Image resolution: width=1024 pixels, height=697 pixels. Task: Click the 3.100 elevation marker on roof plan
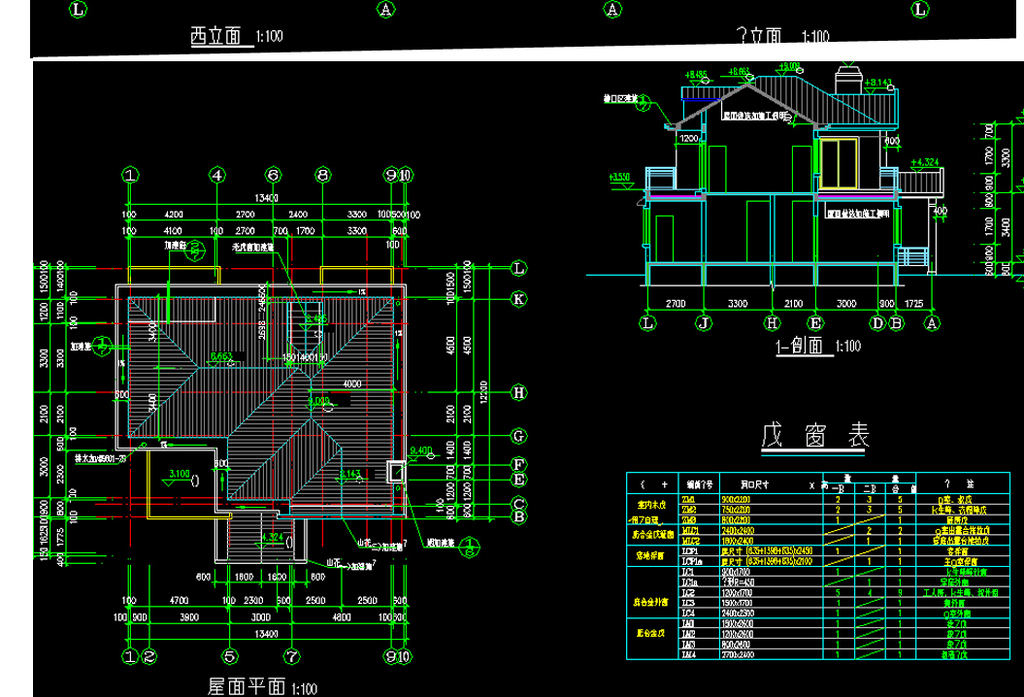pyautogui.click(x=180, y=473)
